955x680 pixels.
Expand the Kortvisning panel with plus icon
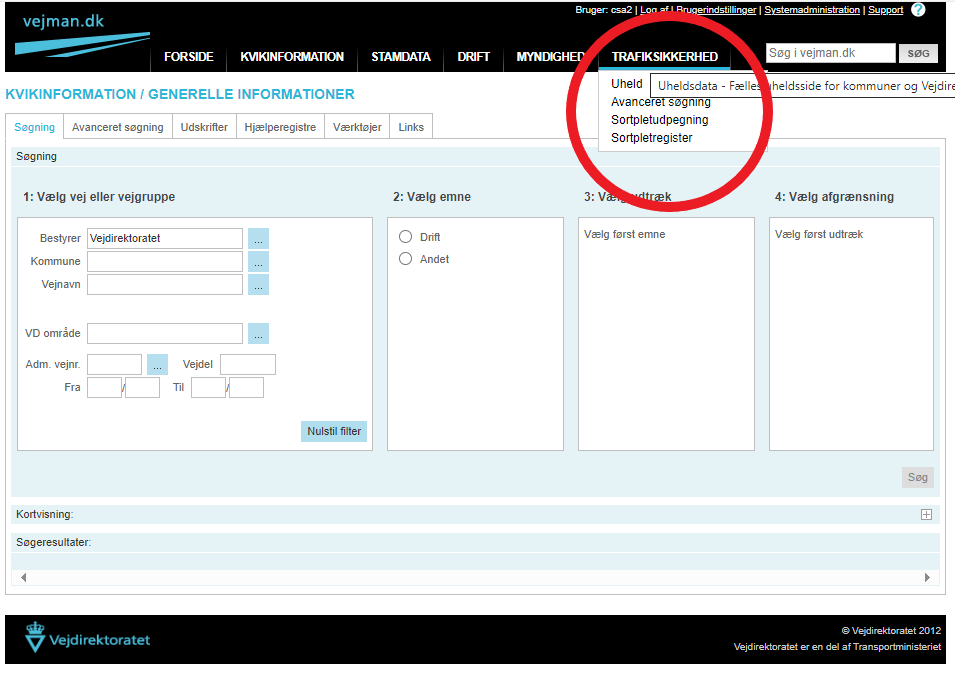tap(926, 515)
